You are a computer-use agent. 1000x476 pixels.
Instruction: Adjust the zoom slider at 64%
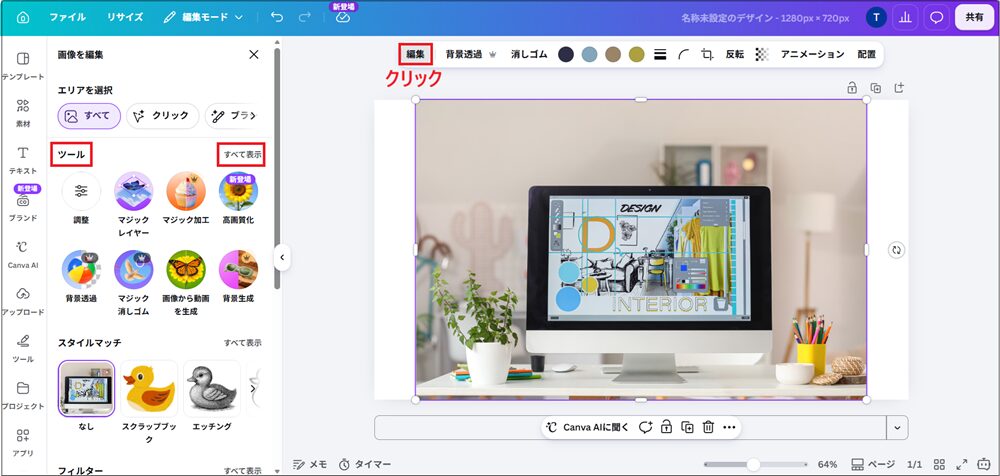(x=754, y=465)
